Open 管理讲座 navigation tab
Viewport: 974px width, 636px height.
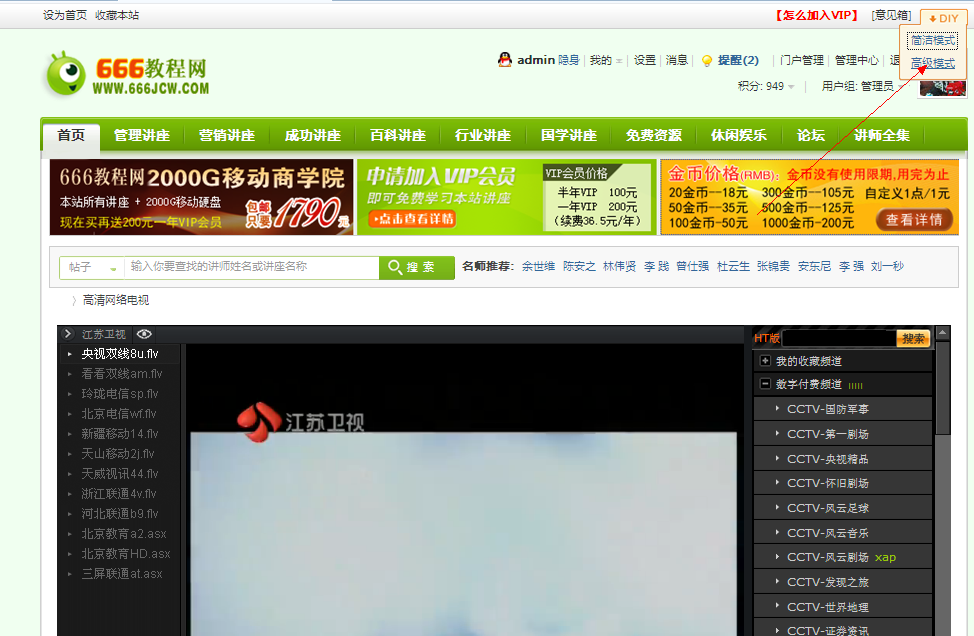(x=142, y=135)
